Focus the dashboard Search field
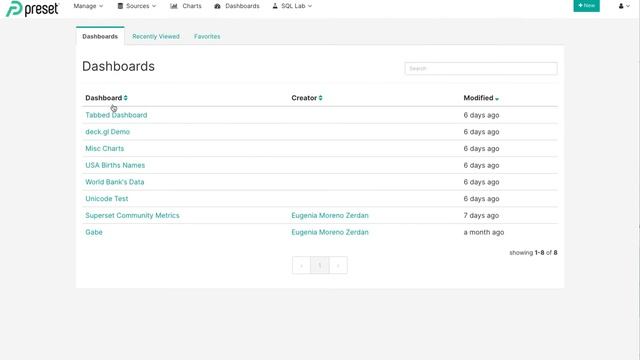 tap(481, 69)
